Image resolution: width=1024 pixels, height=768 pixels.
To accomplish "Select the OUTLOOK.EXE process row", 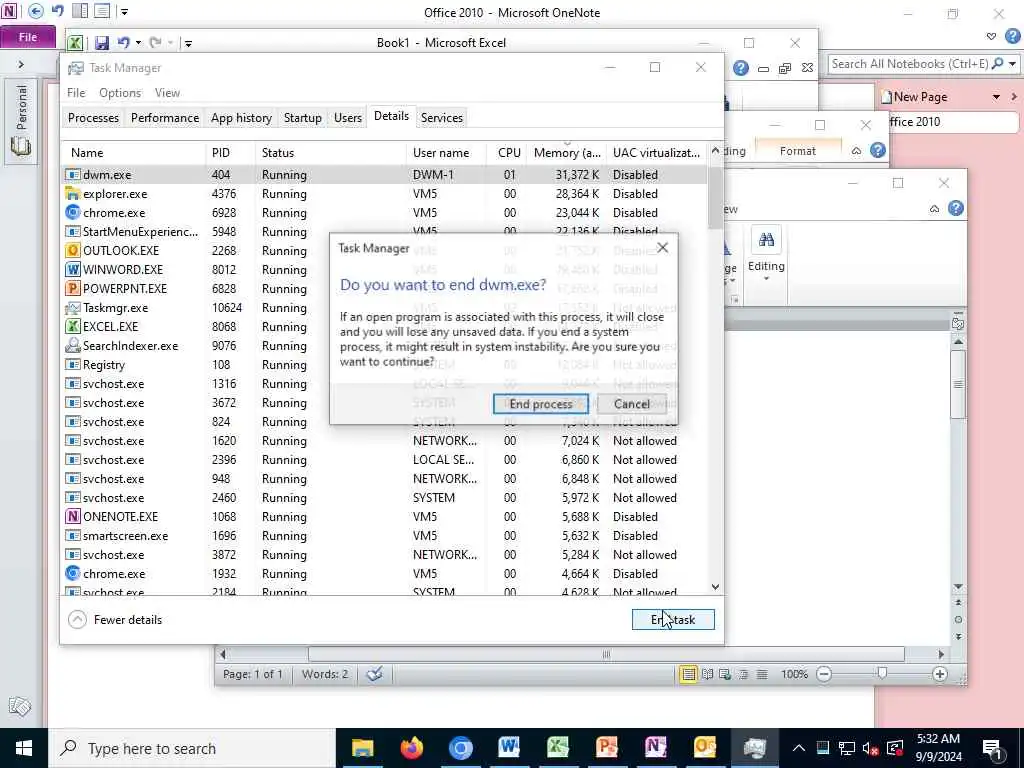I will 196,251.
